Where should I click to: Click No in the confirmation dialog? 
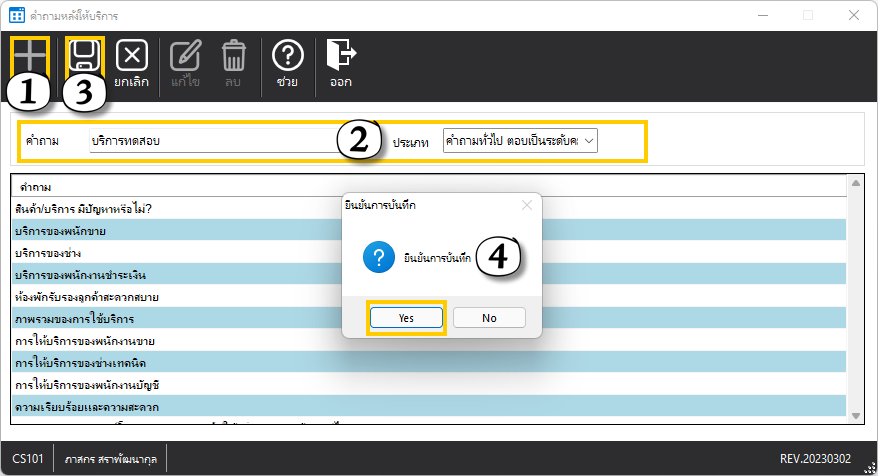click(489, 317)
